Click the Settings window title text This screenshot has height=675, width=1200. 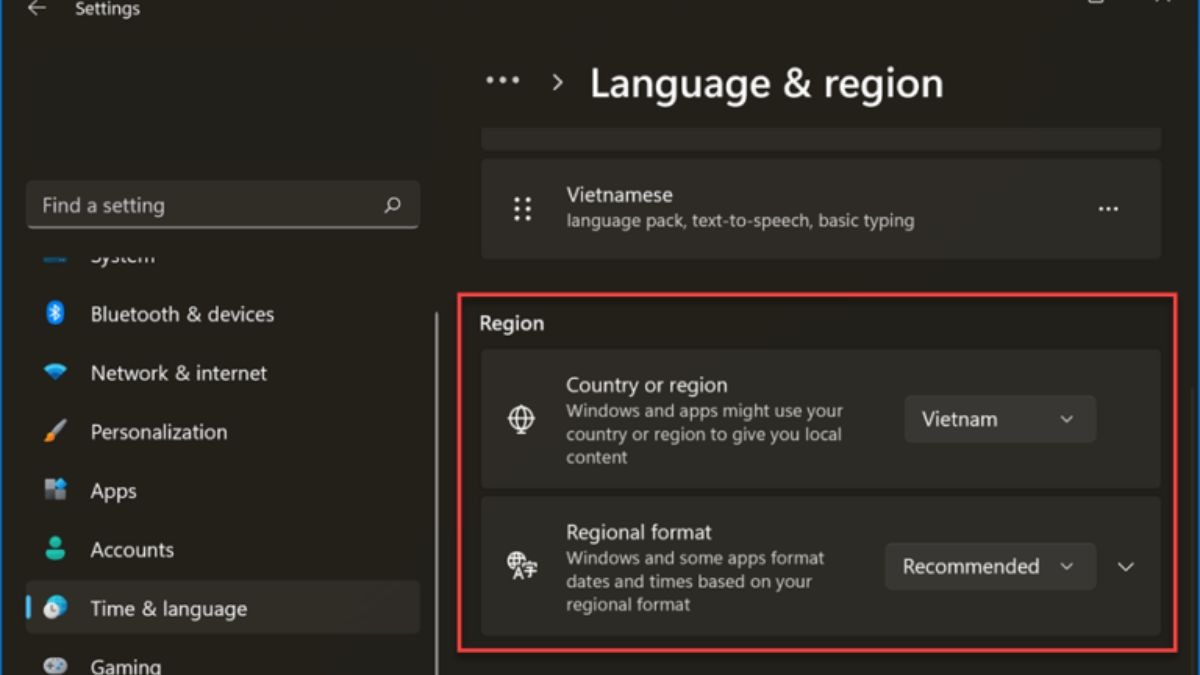(107, 9)
